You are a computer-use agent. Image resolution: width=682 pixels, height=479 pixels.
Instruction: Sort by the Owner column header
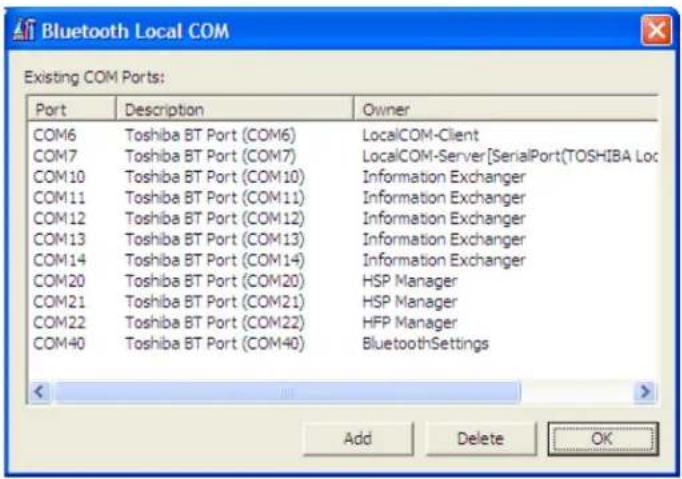(506, 109)
